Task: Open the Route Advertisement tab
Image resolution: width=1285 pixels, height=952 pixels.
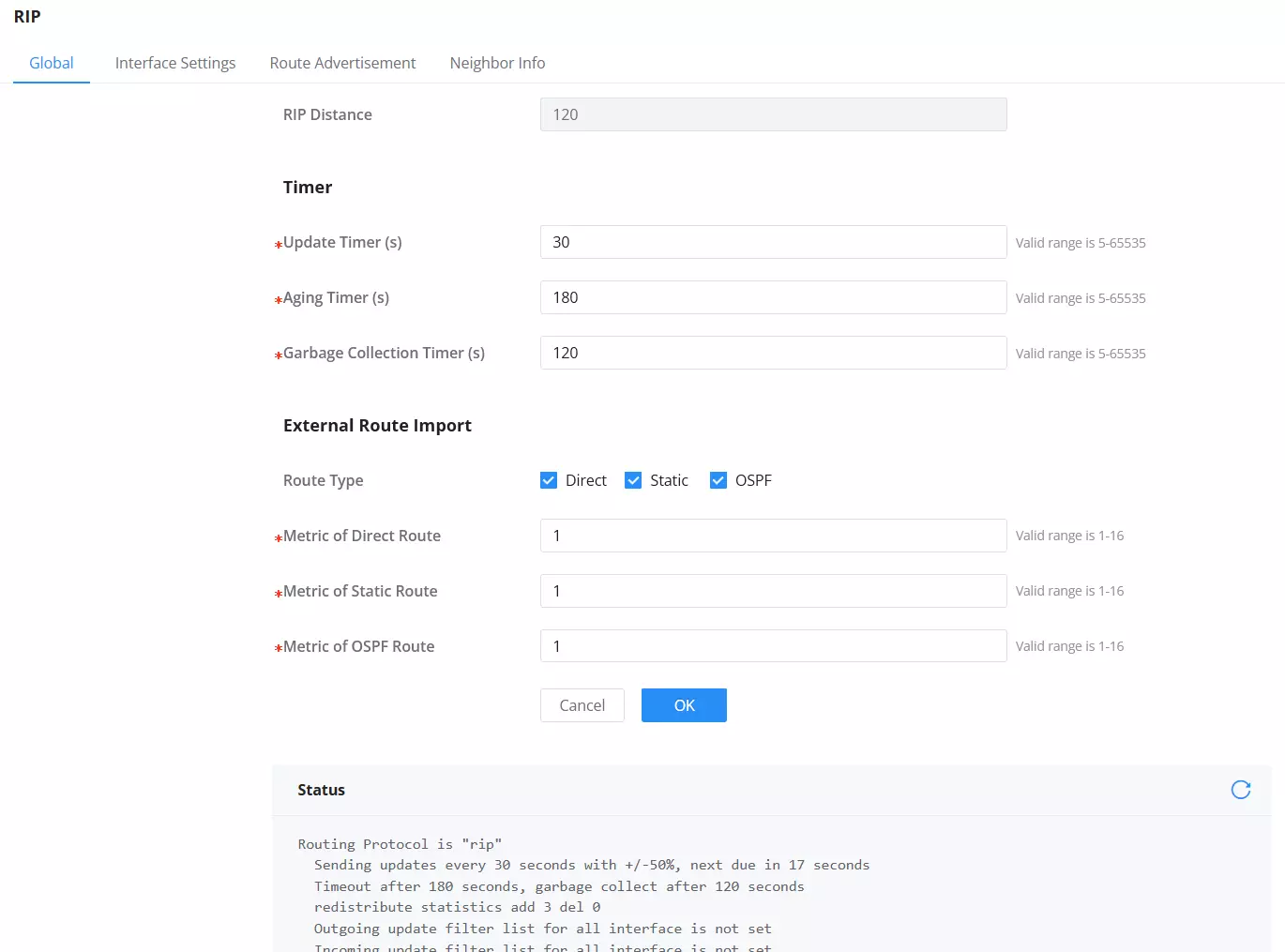Action: 342,63
